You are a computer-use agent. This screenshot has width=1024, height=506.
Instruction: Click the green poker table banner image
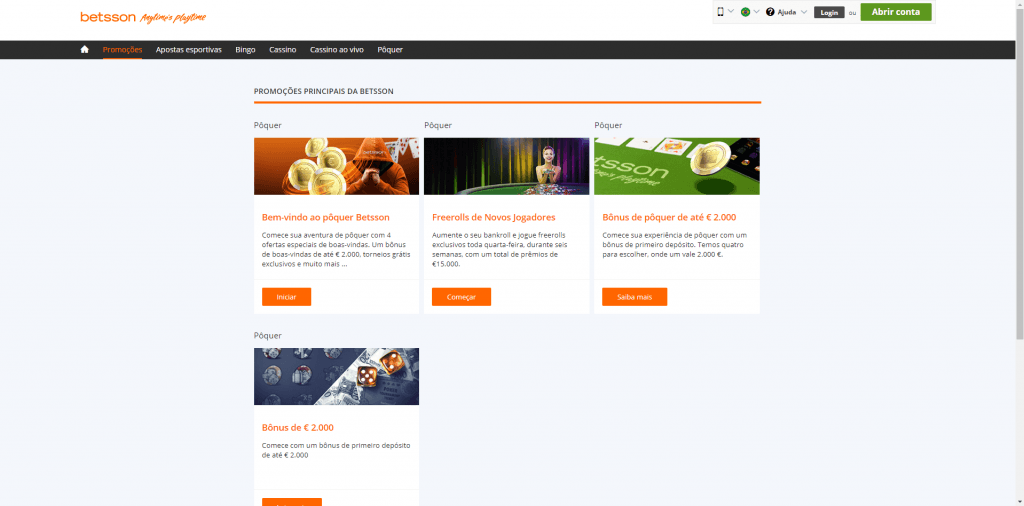coord(677,166)
